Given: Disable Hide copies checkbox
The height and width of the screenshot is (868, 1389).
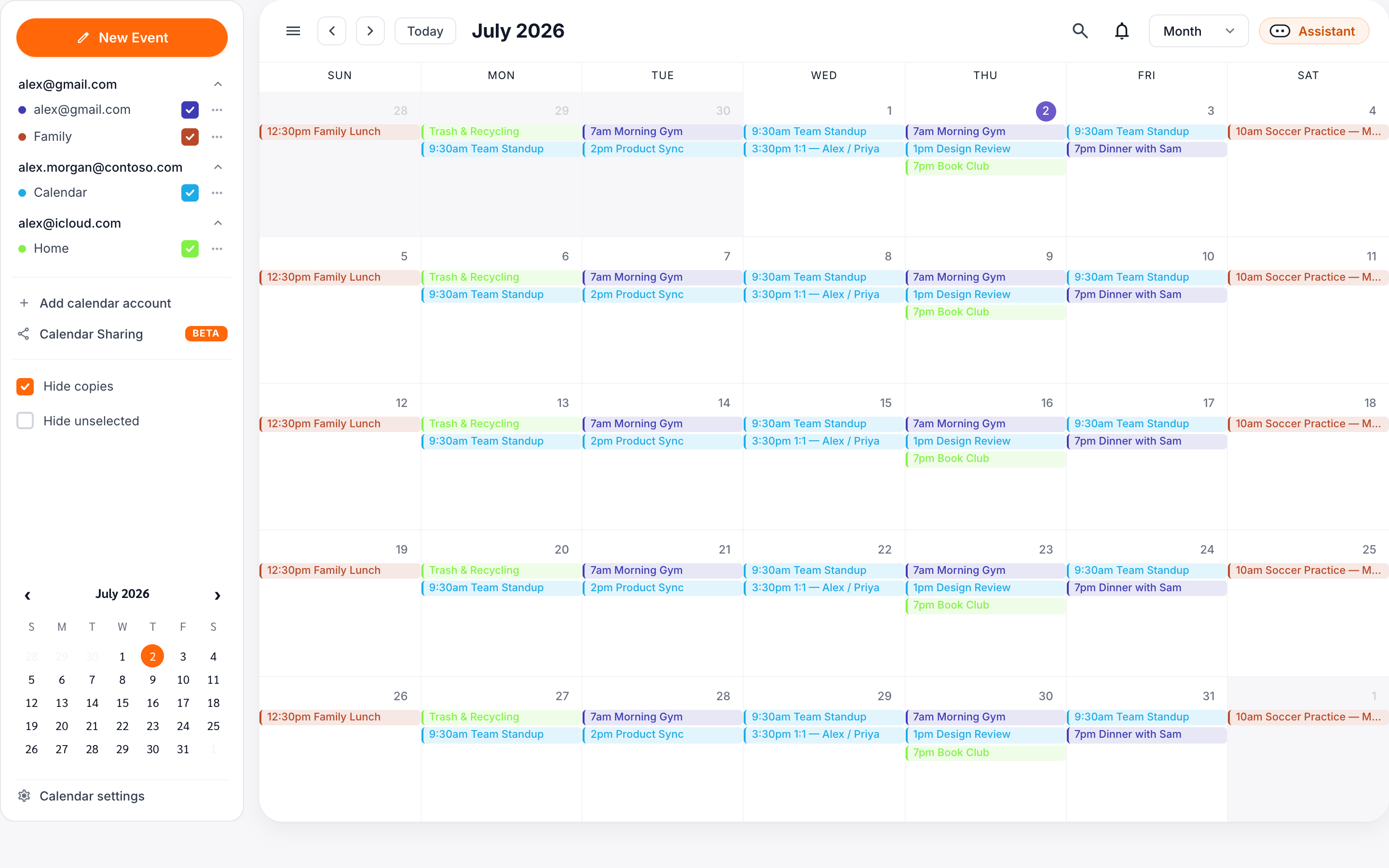Looking at the screenshot, I should tap(25, 386).
